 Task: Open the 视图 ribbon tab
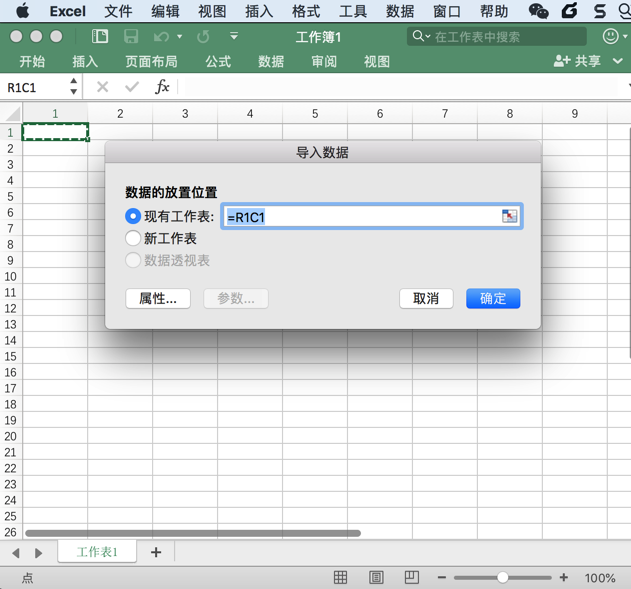(377, 62)
